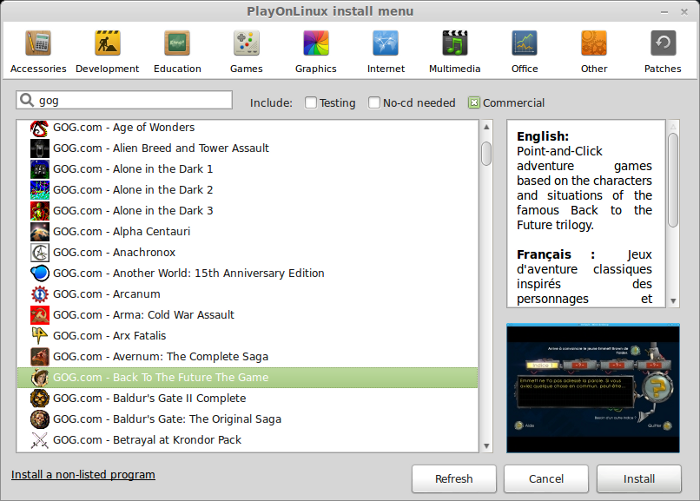Open the Patches category
The image size is (700, 501).
click(x=662, y=51)
